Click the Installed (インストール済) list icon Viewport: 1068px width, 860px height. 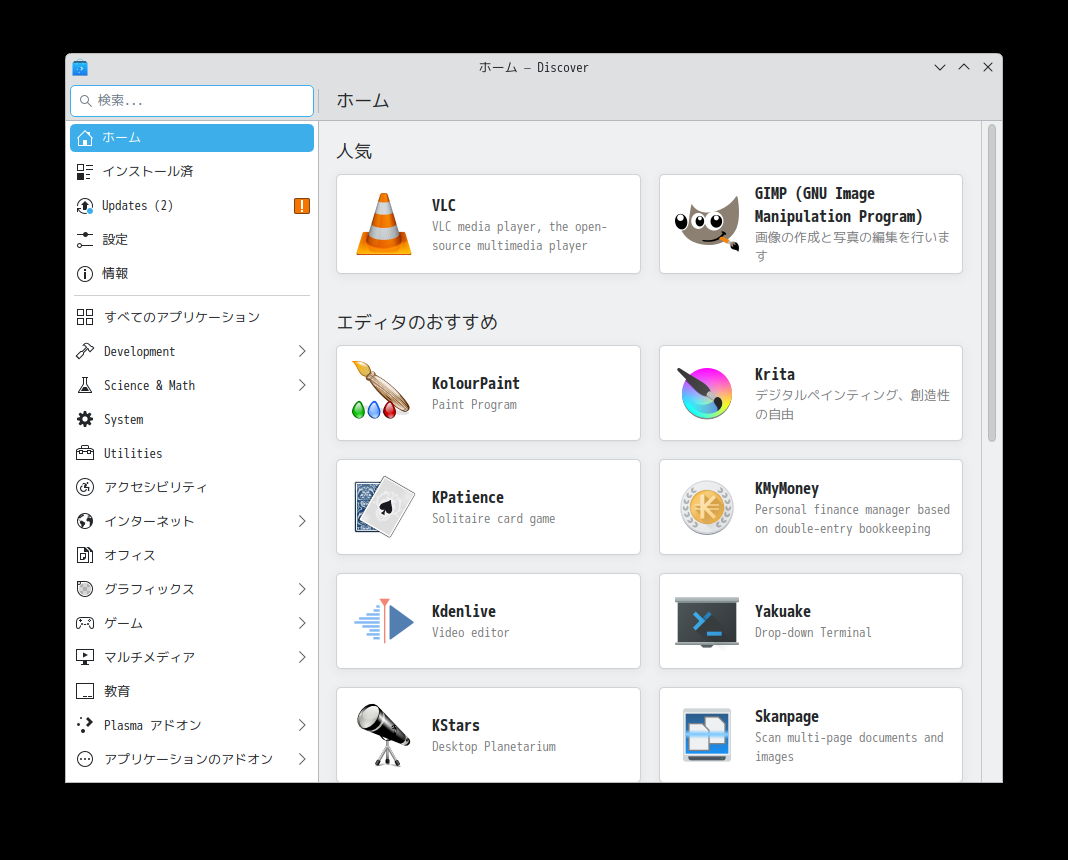(x=84, y=172)
